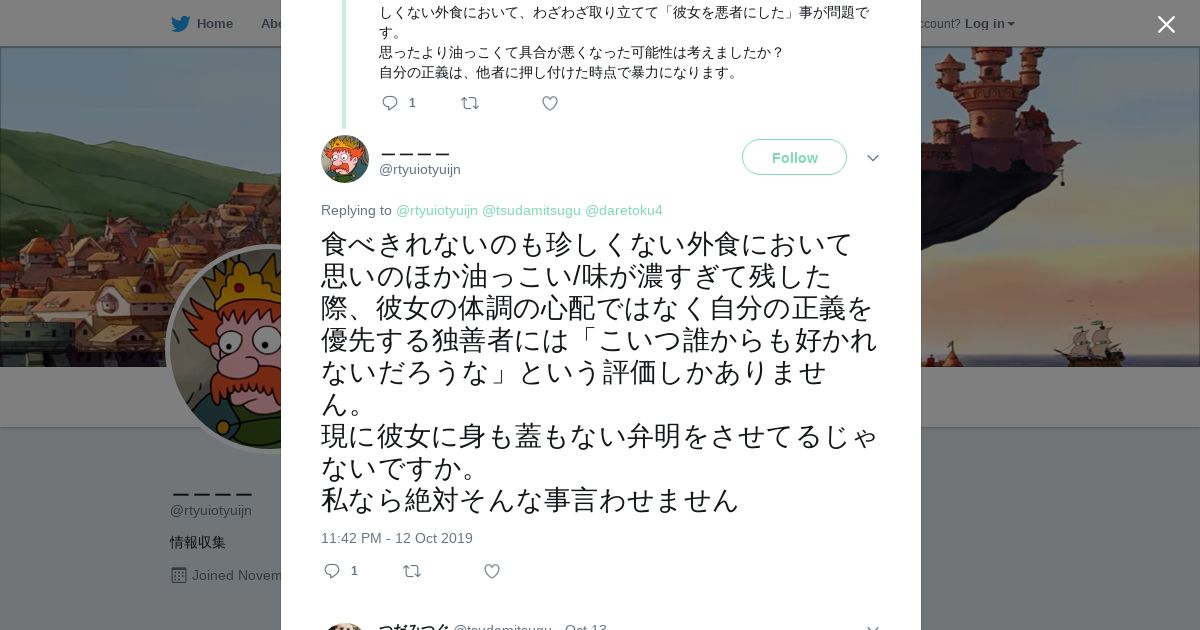Open the @daretoku4 mention link
The height and width of the screenshot is (630, 1200).
624,210
